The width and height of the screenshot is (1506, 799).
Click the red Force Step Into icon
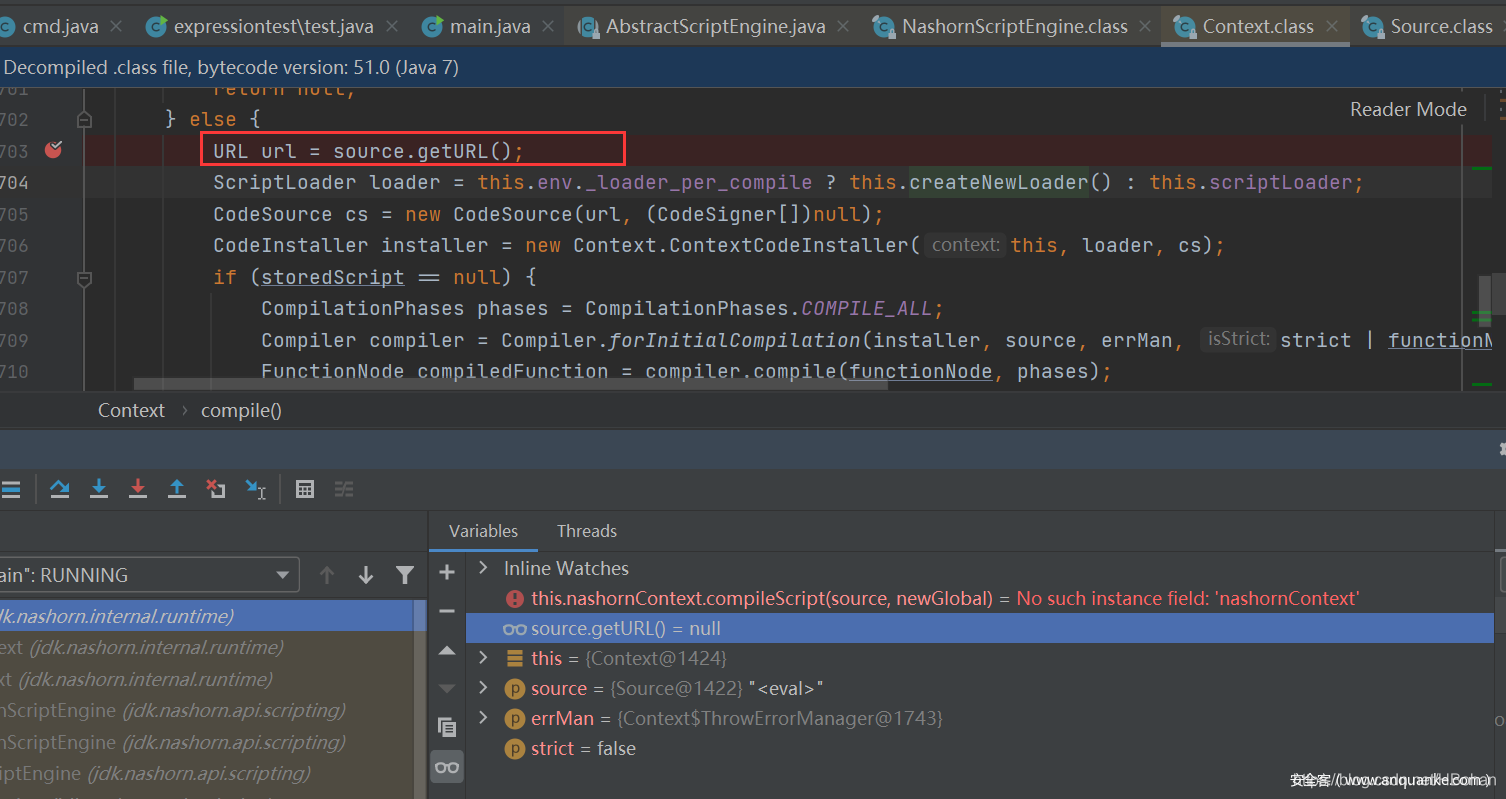(x=138, y=489)
